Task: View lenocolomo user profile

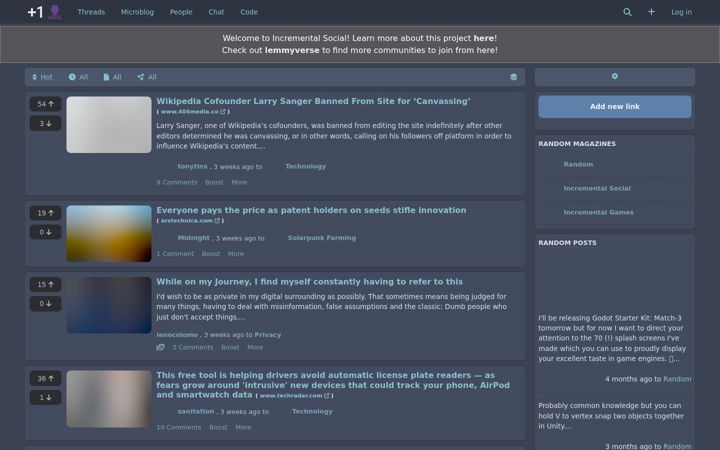Action: click(x=177, y=335)
